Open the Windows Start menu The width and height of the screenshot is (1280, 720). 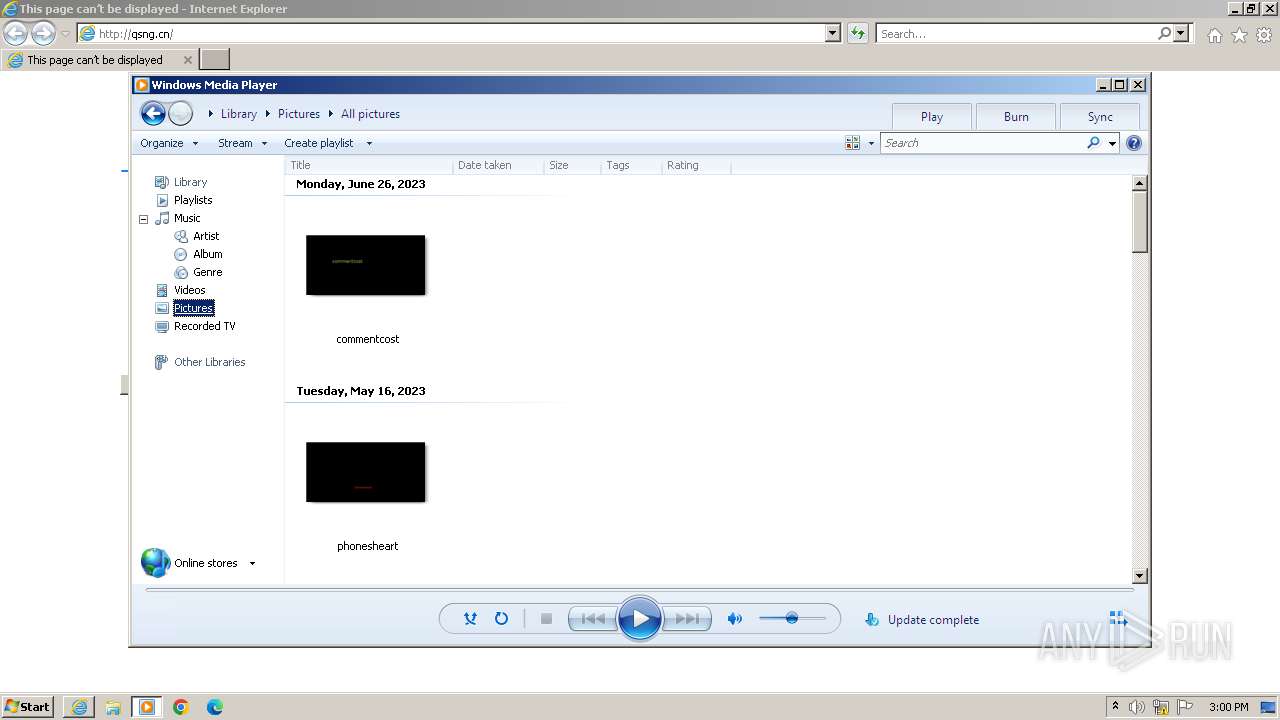pos(27,706)
